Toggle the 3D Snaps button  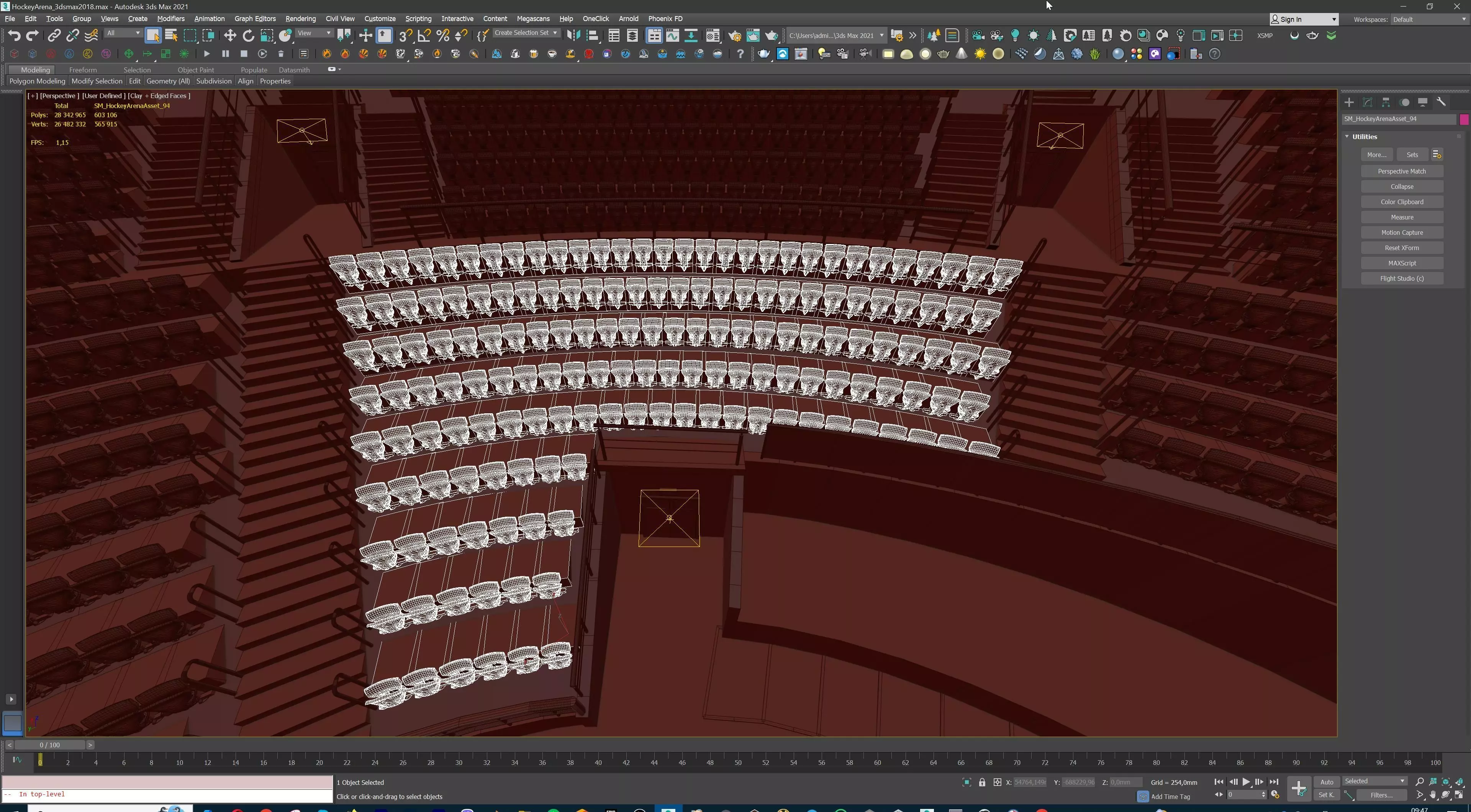[405, 35]
